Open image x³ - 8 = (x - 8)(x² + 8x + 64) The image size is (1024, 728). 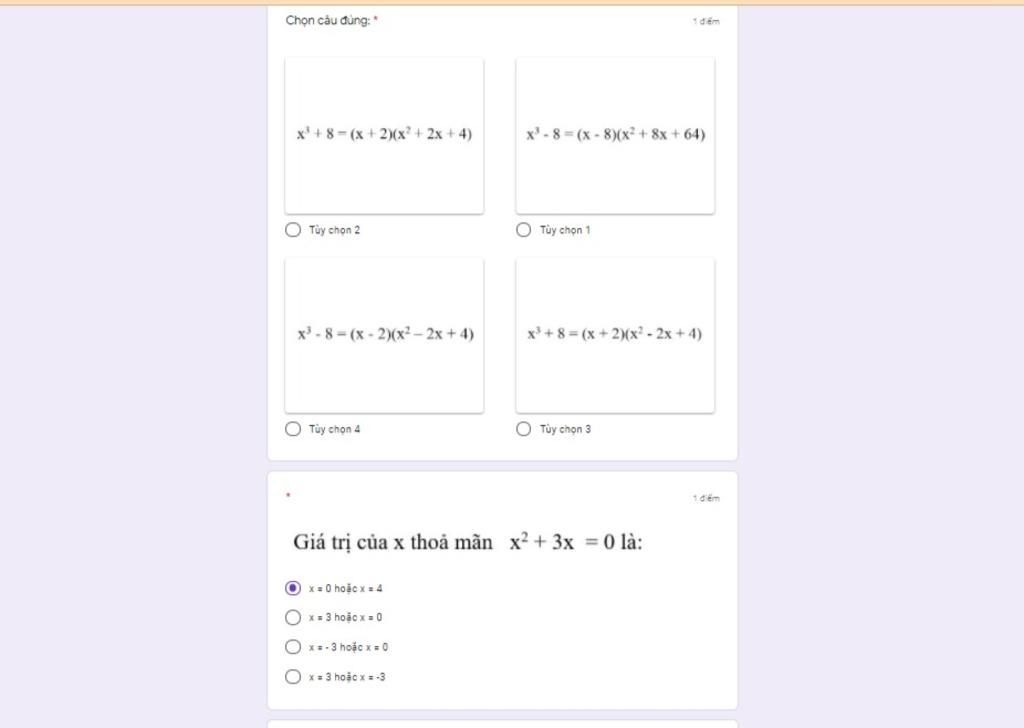615,135
